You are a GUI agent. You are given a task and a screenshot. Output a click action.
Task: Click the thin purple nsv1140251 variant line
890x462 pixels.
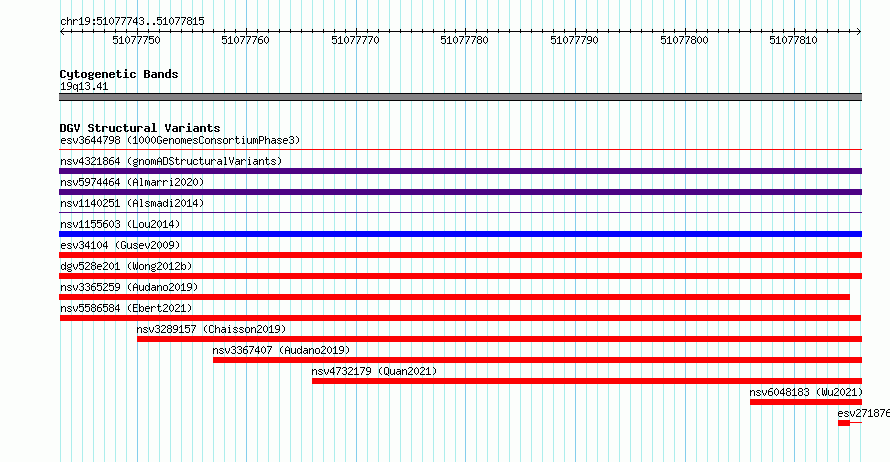coord(460,213)
